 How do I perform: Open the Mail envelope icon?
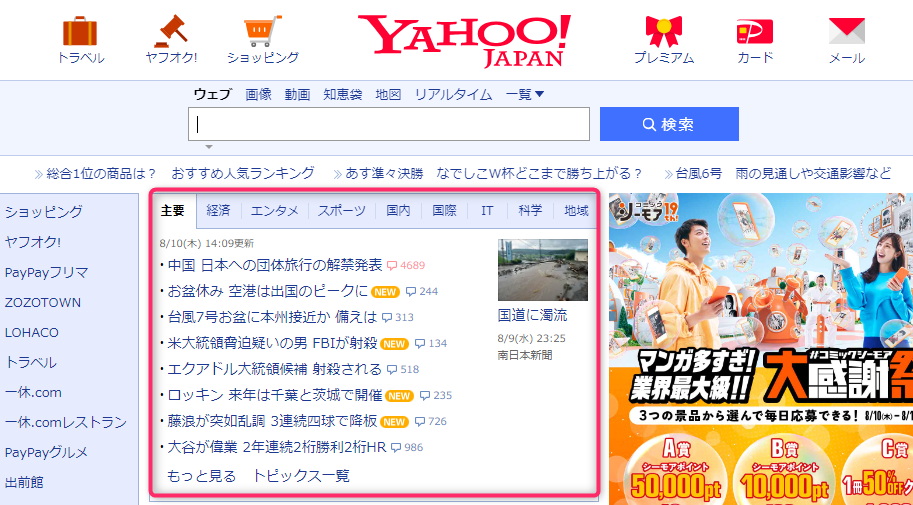coord(846,32)
